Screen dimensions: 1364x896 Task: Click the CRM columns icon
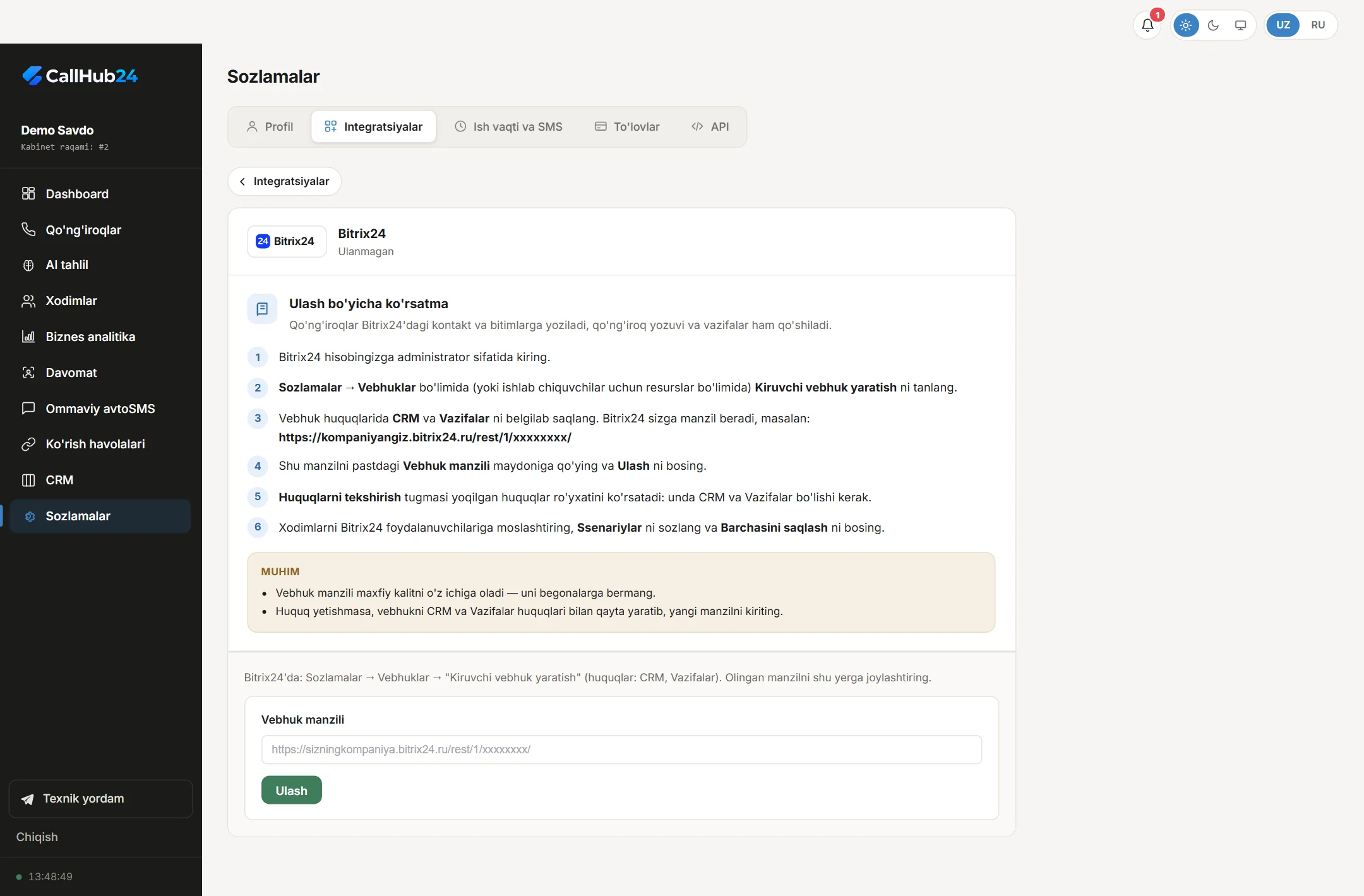pyautogui.click(x=28, y=481)
